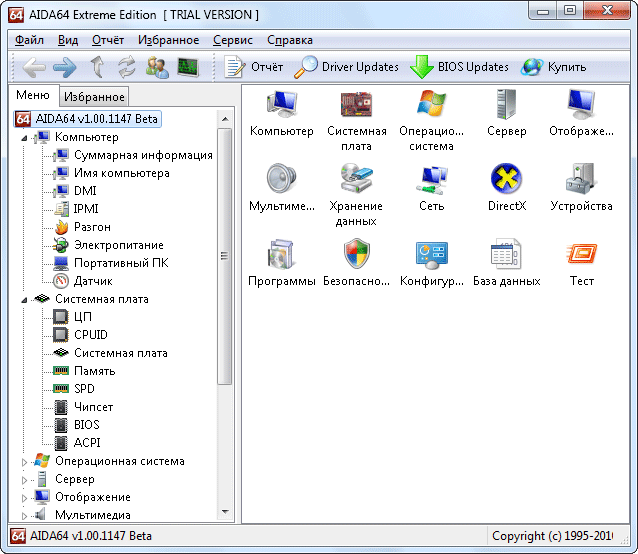Open the Сервис menu
Image resolution: width=638 pixels, height=554 pixels.
[x=233, y=40]
